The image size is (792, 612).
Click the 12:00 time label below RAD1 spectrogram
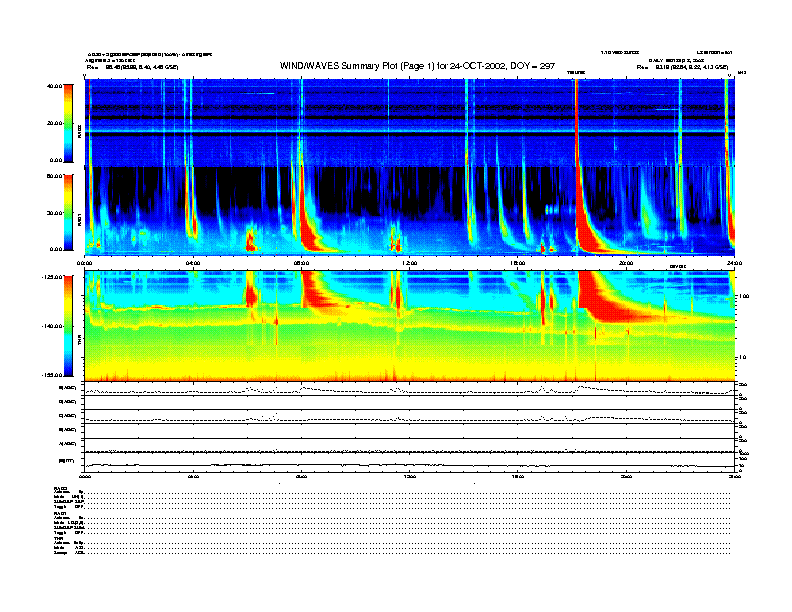pos(410,263)
